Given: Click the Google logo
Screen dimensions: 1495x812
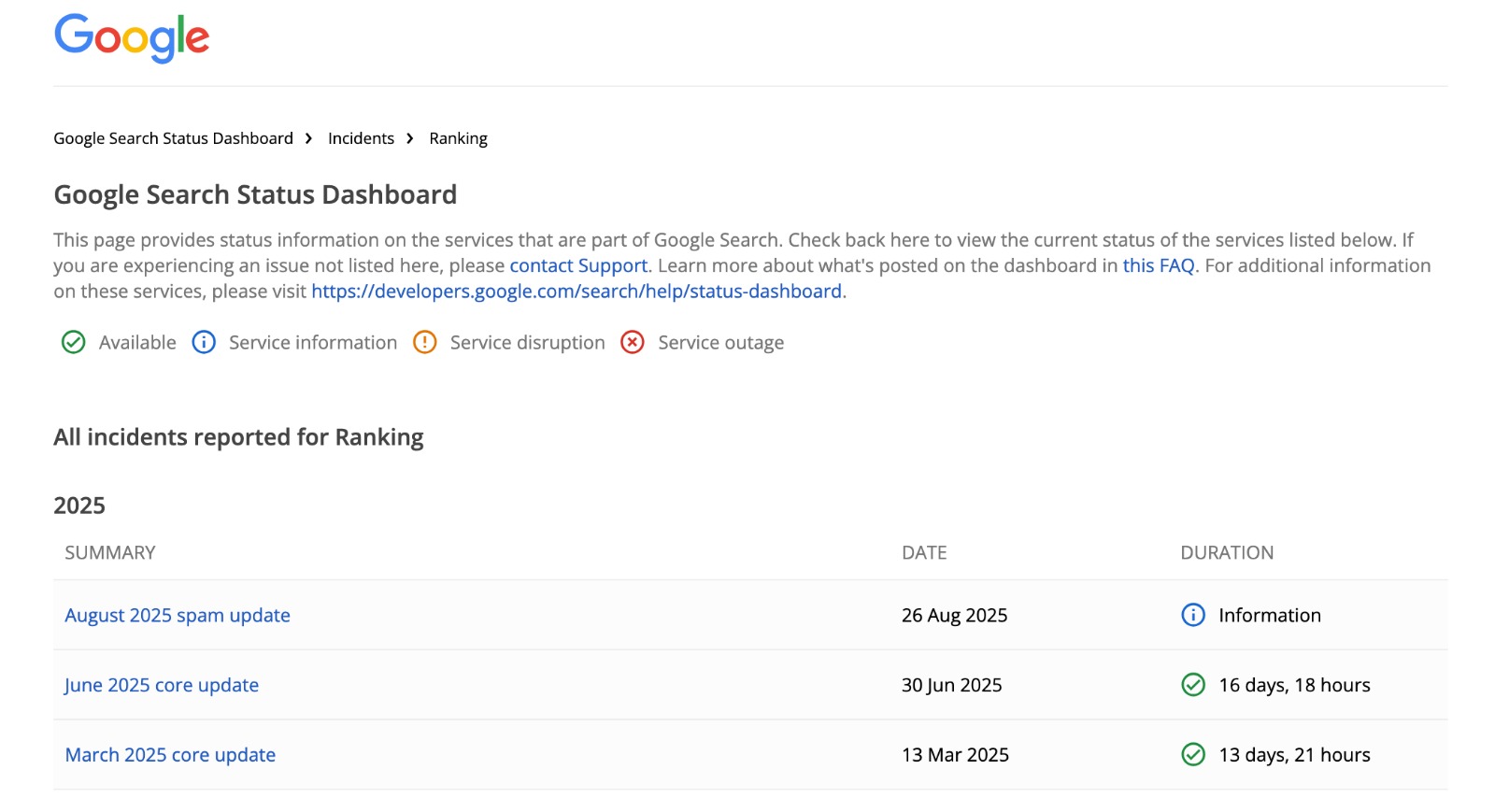Looking at the screenshot, I should (x=132, y=38).
